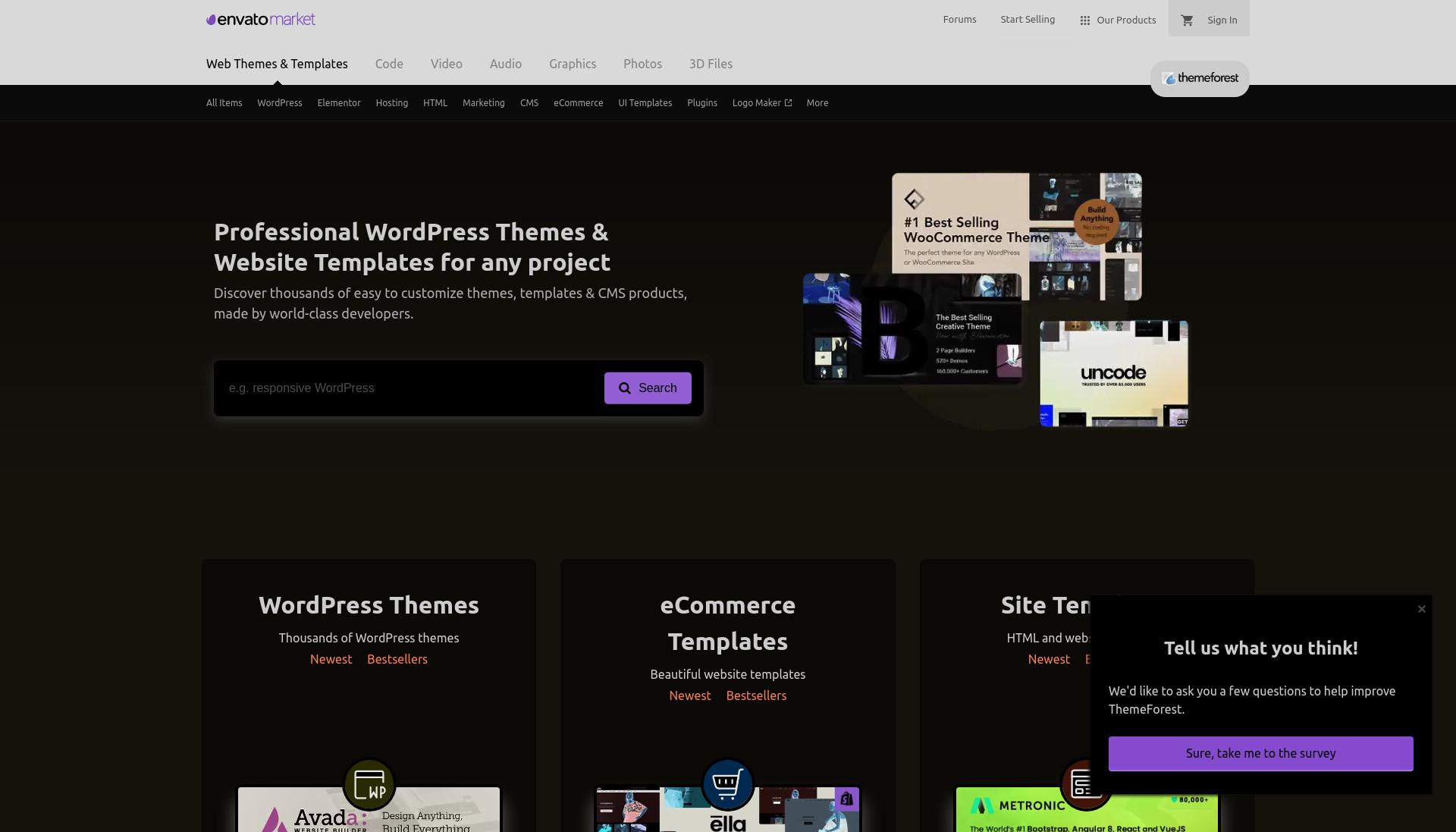Click the eCommerce shopping cart circle icon

click(x=728, y=784)
